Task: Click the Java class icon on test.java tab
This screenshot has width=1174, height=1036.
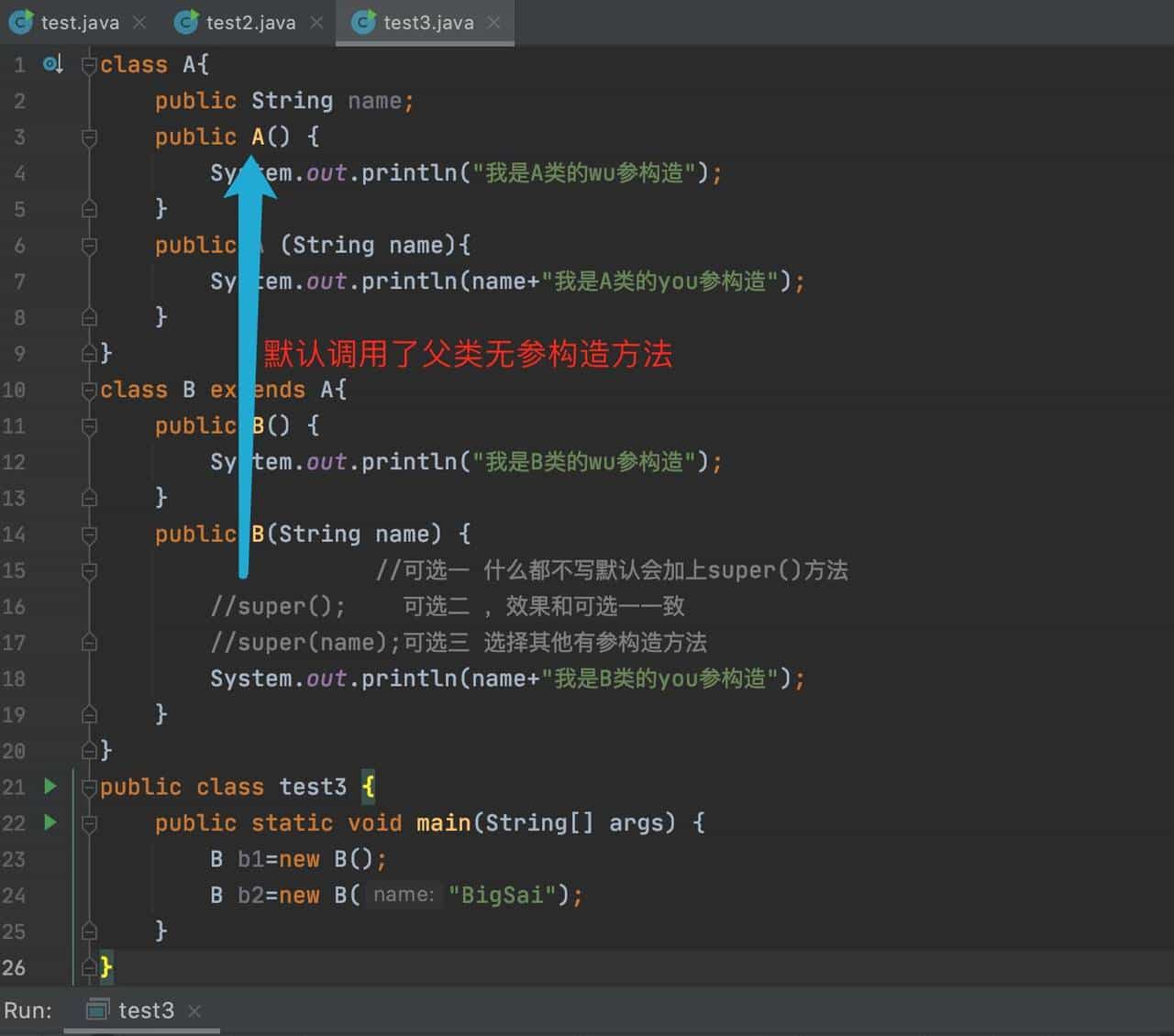Action: (20, 22)
